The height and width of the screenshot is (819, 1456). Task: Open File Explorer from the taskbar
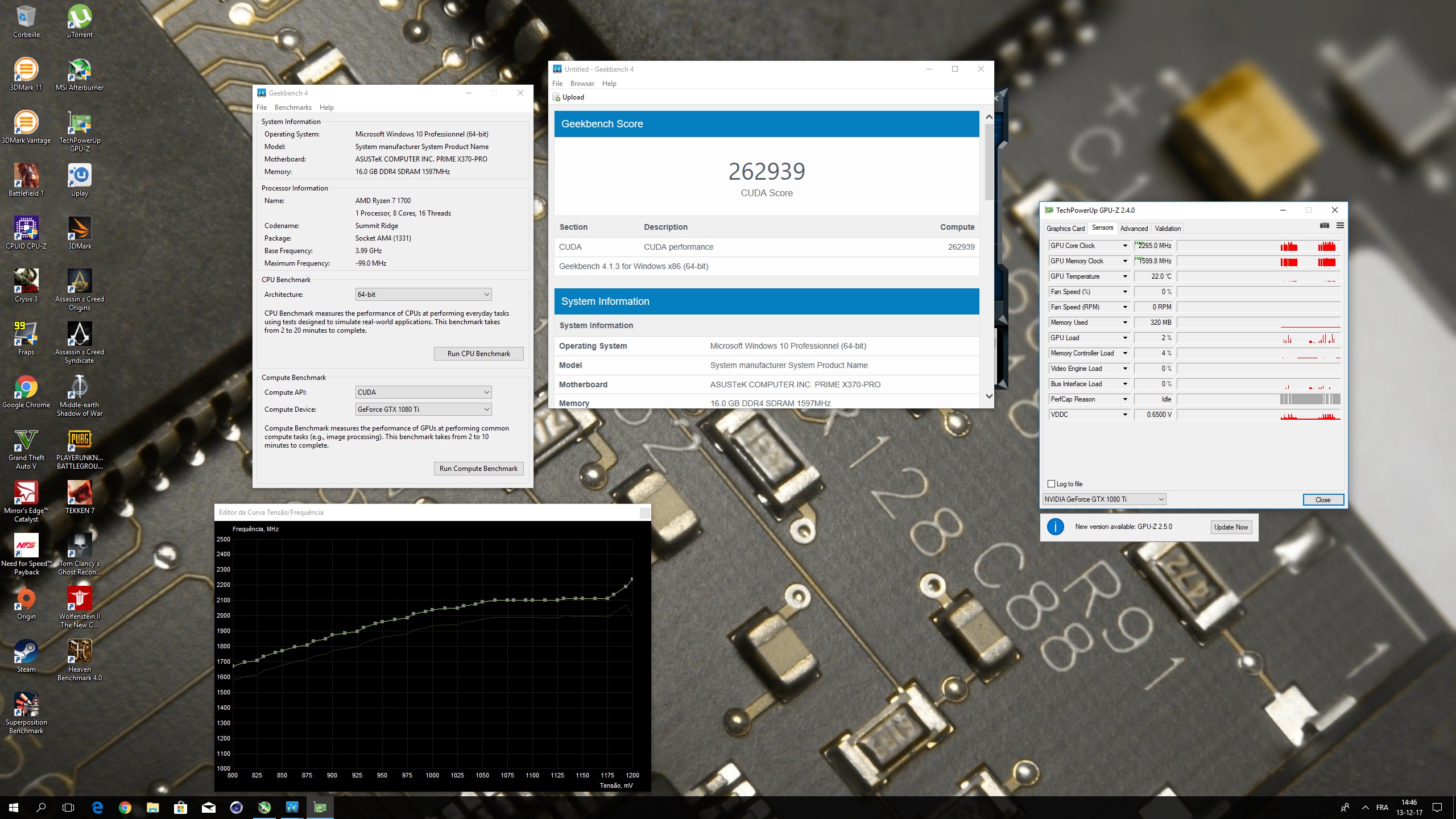coord(152,807)
